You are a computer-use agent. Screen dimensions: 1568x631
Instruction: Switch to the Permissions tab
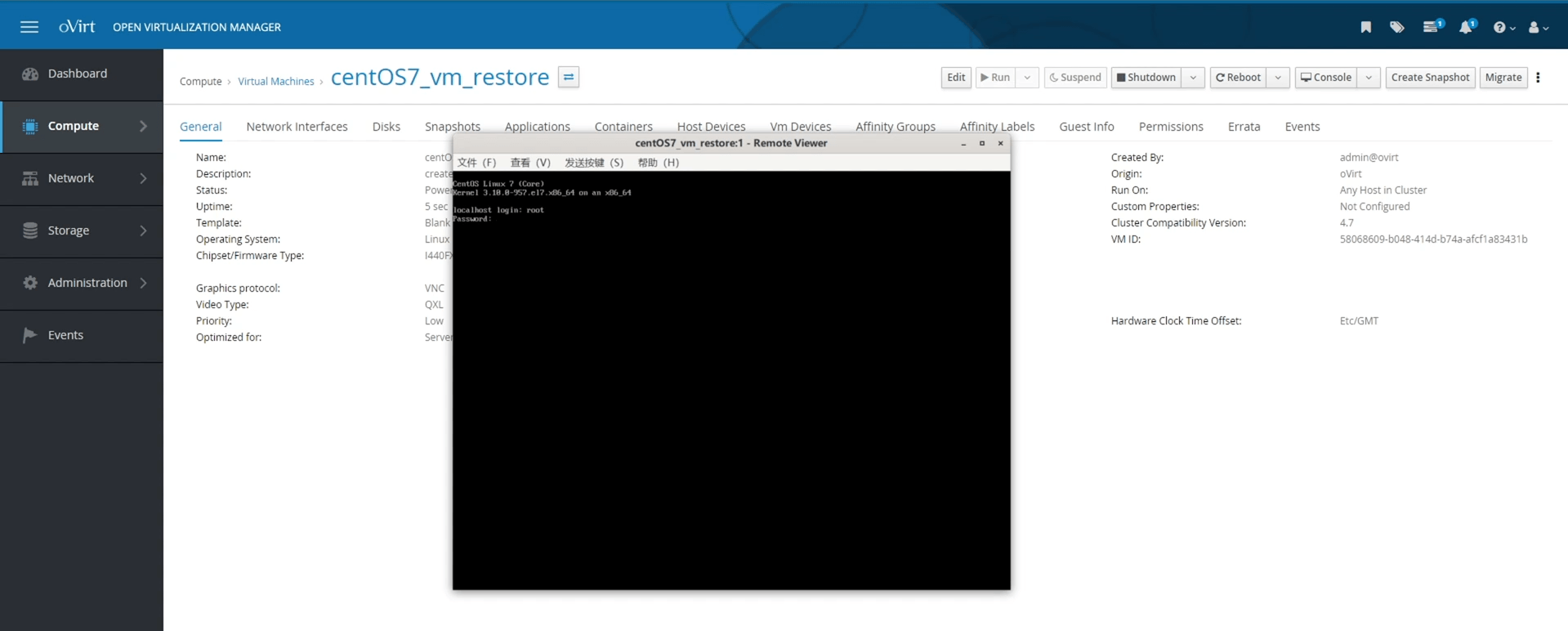pos(1171,127)
